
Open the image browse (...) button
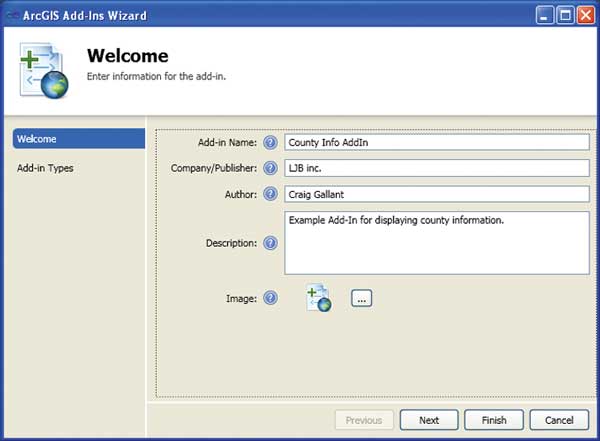(x=361, y=298)
